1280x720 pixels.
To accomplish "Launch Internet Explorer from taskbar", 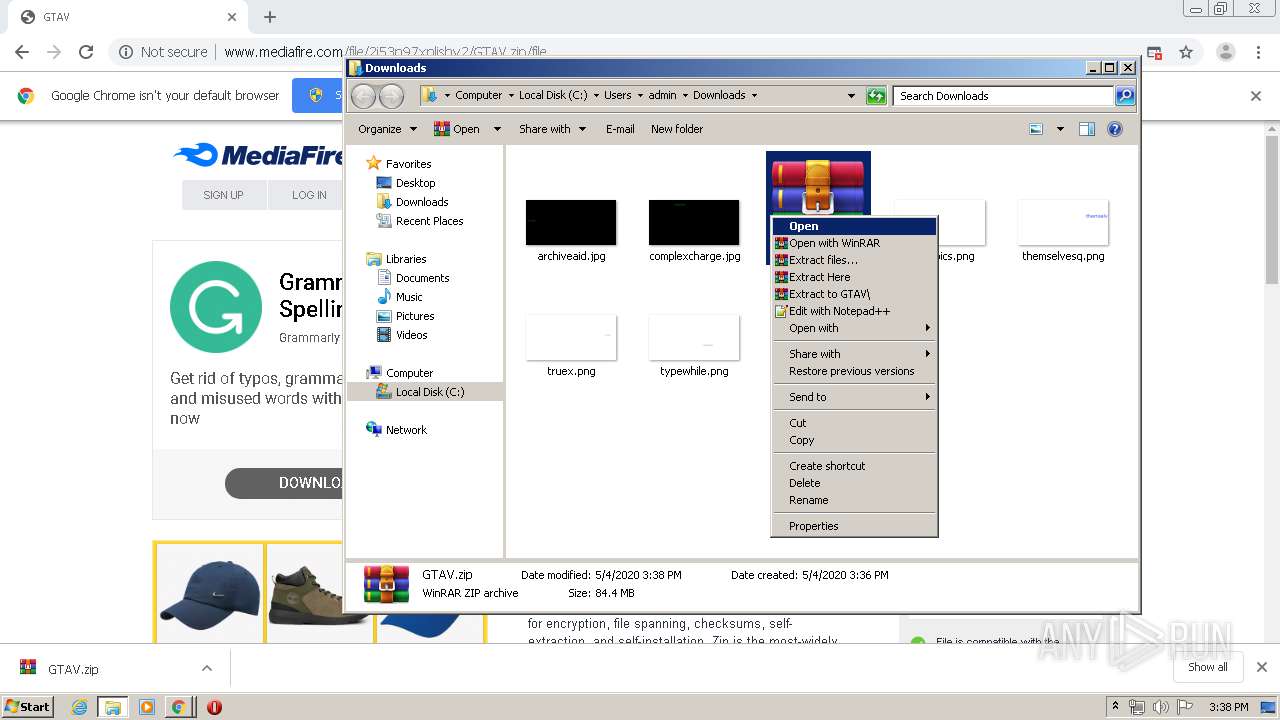I will point(79,707).
